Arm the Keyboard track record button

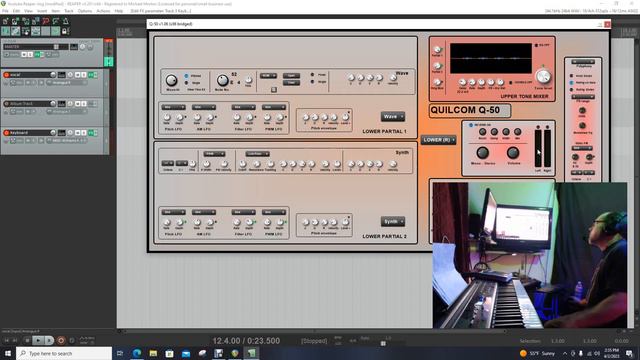[6, 133]
